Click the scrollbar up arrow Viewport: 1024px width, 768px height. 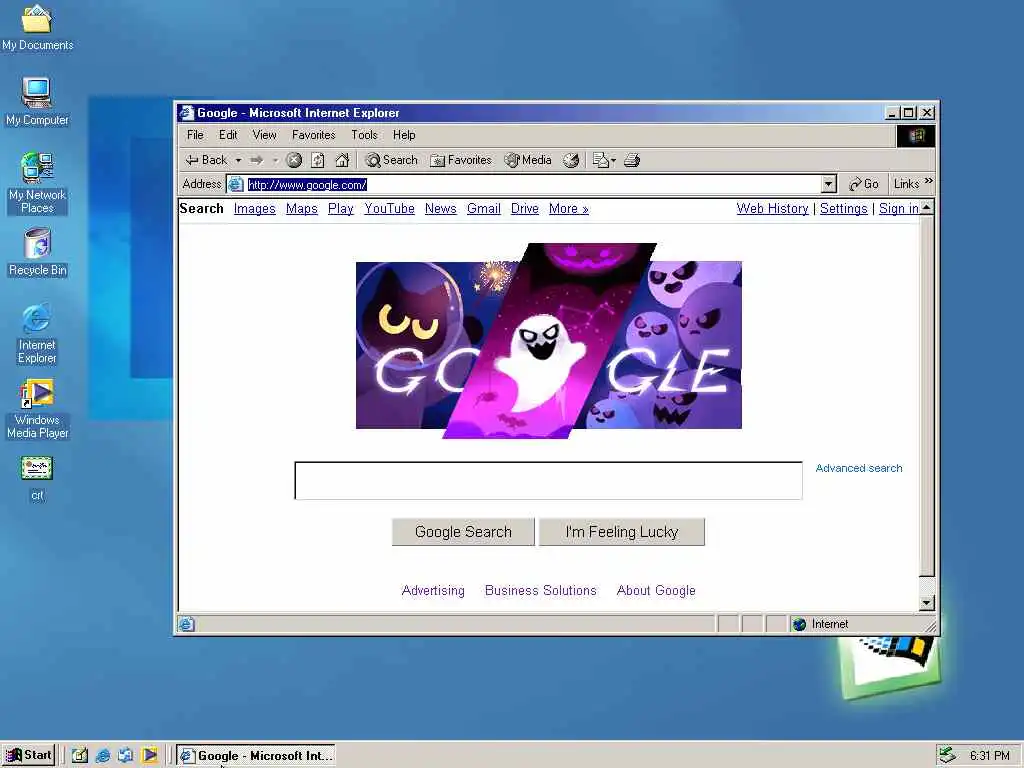pyautogui.click(x=927, y=207)
